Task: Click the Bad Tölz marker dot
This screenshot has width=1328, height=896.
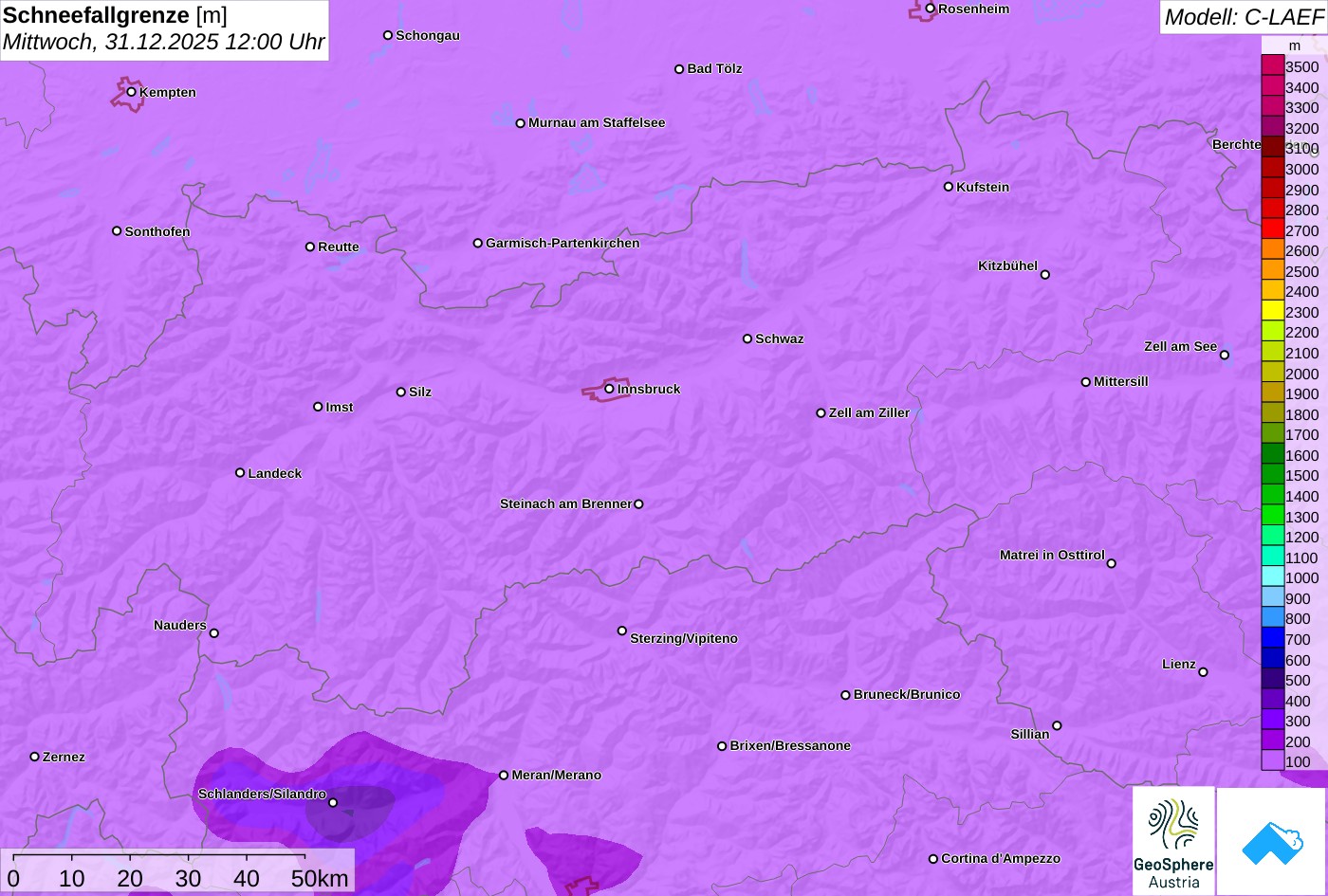Action: (x=679, y=69)
